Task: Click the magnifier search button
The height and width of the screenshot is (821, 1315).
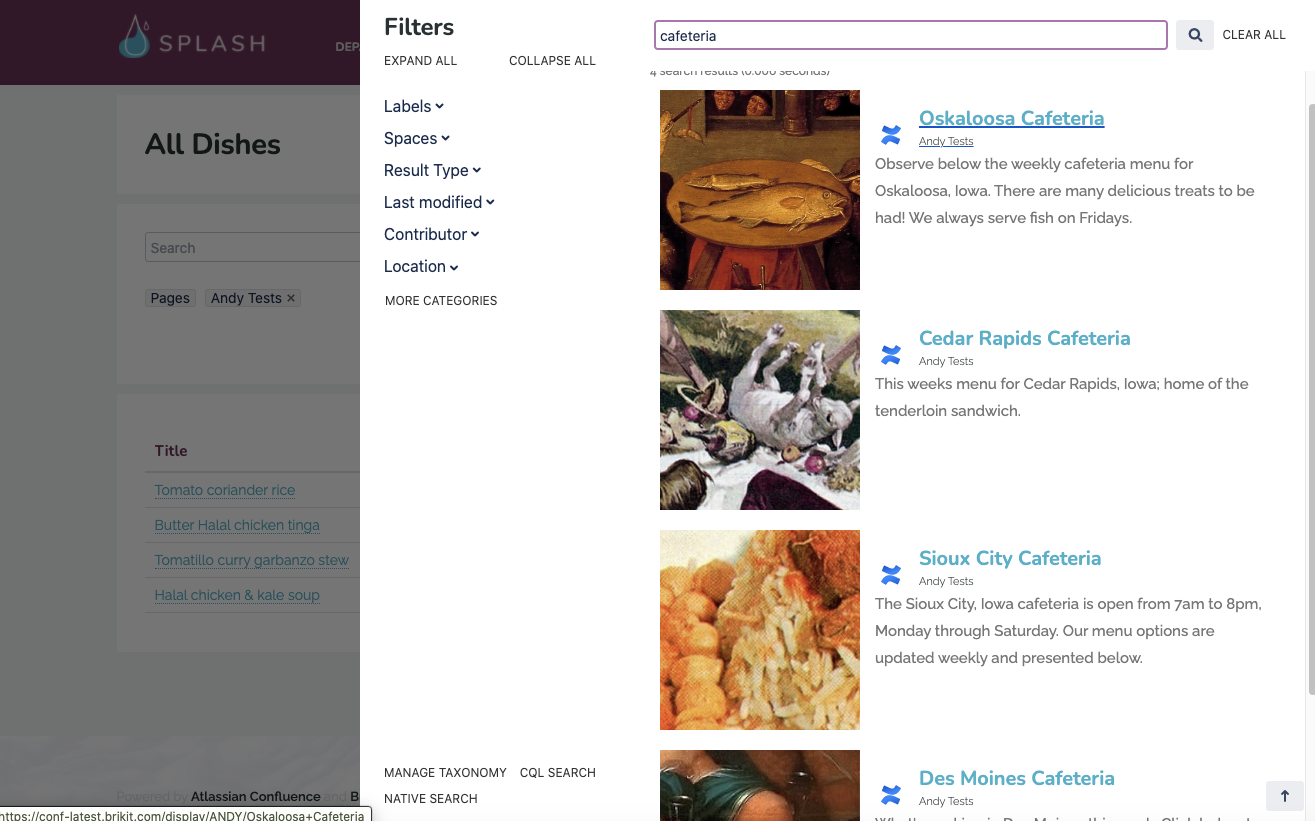Action: pos(1194,35)
